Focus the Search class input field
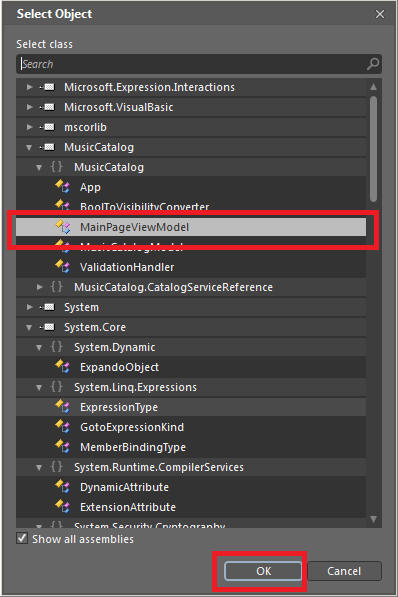Viewport: 398px width, 597px height. pyautogui.click(x=192, y=64)
